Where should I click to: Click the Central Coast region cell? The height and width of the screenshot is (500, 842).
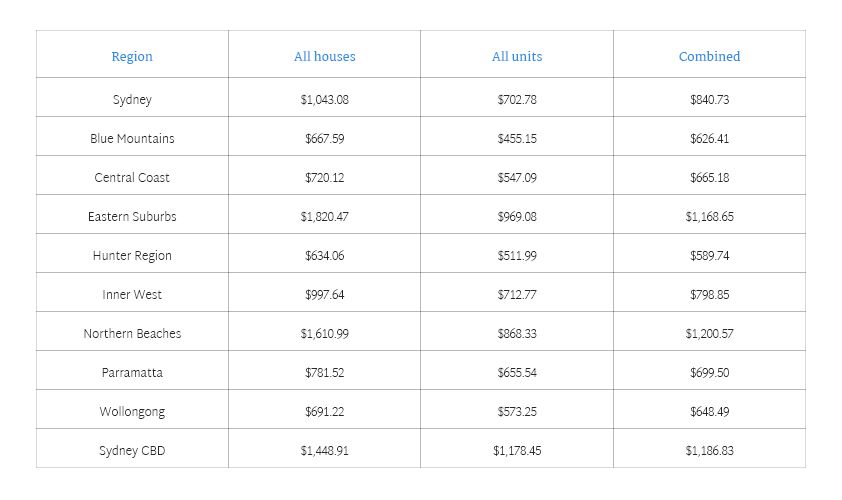(x=132, y=178)
